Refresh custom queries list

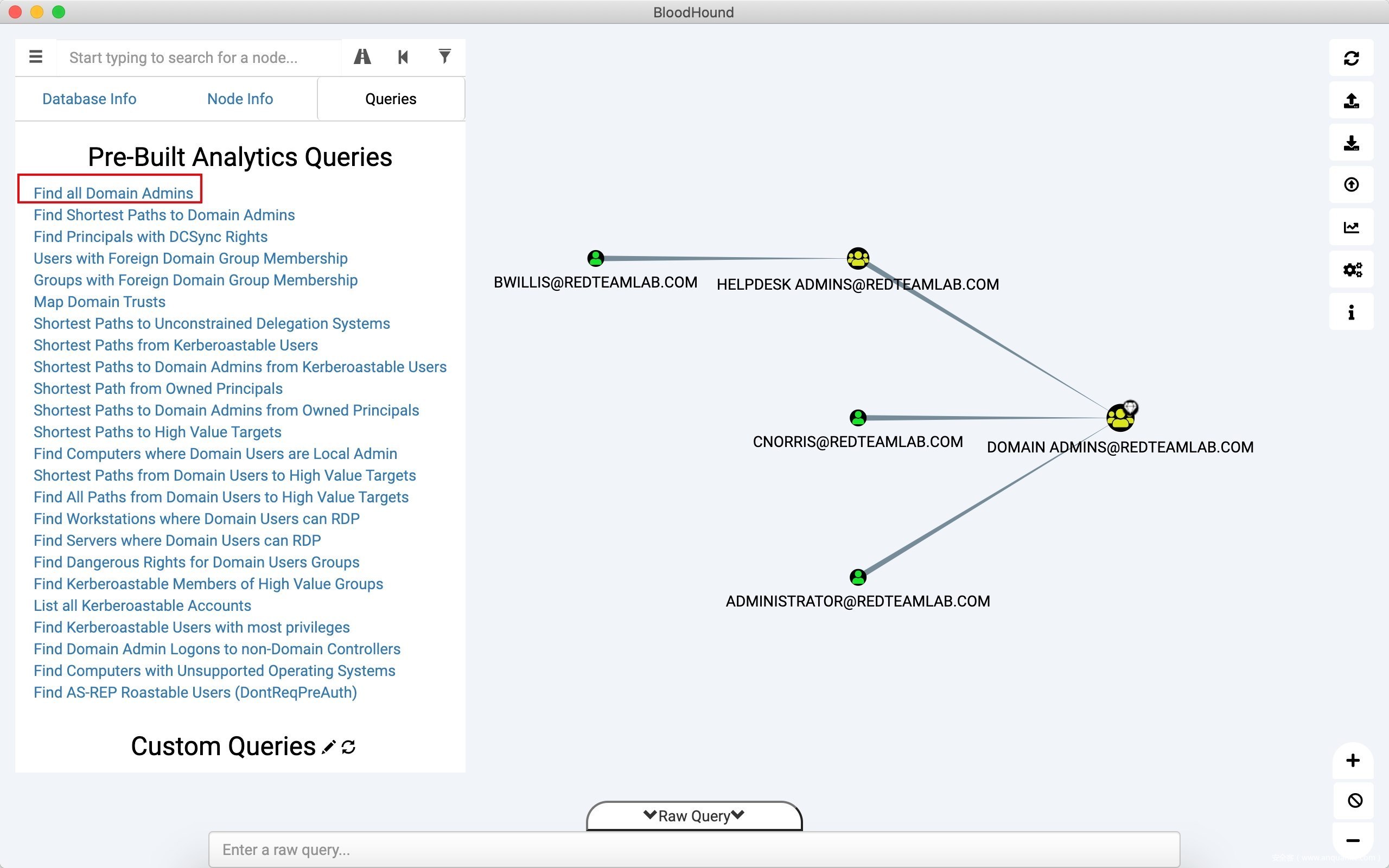pyautogui.click(x=348, y=747)
